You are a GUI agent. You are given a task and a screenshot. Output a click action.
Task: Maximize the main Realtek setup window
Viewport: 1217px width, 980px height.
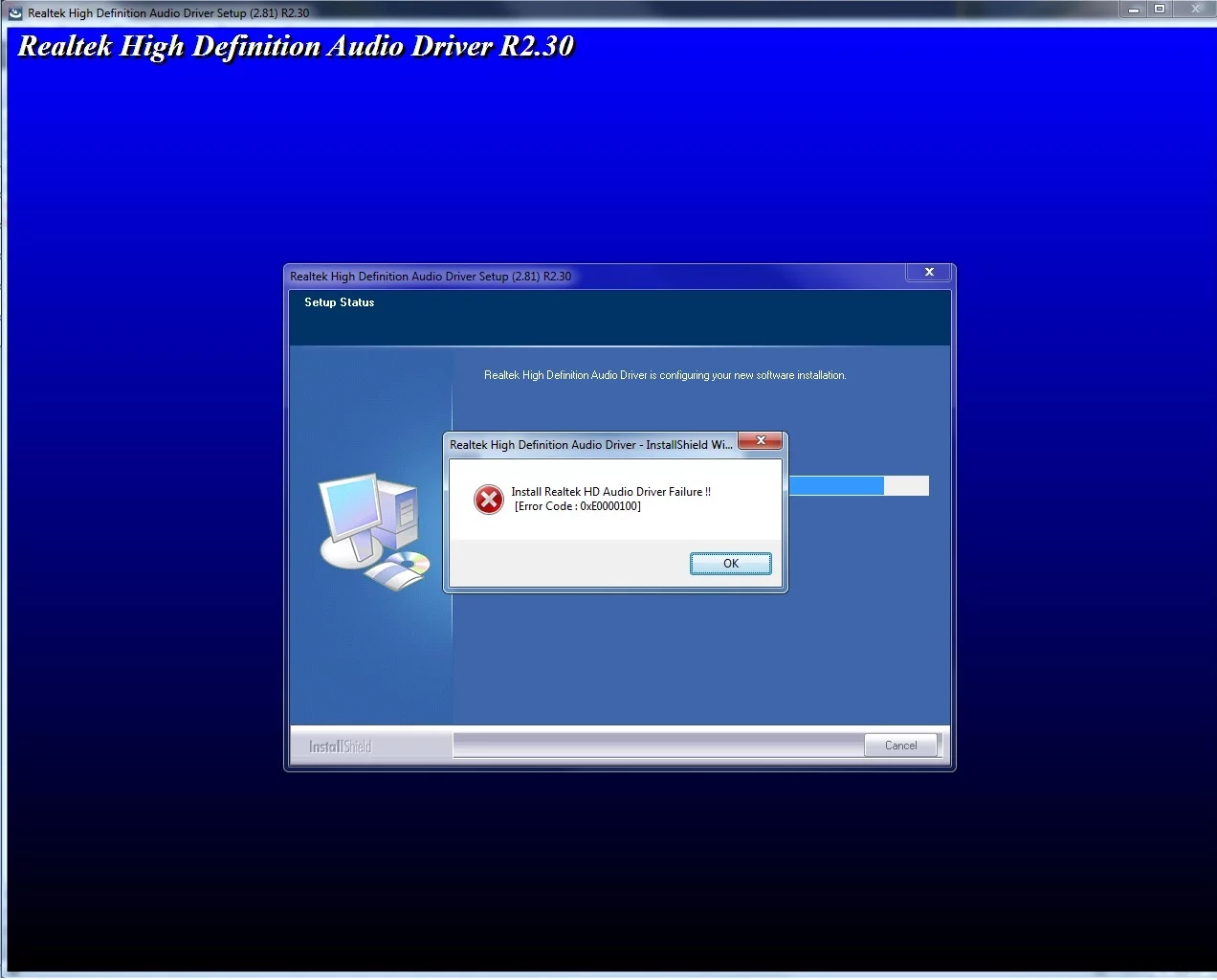click(1160, 10)
